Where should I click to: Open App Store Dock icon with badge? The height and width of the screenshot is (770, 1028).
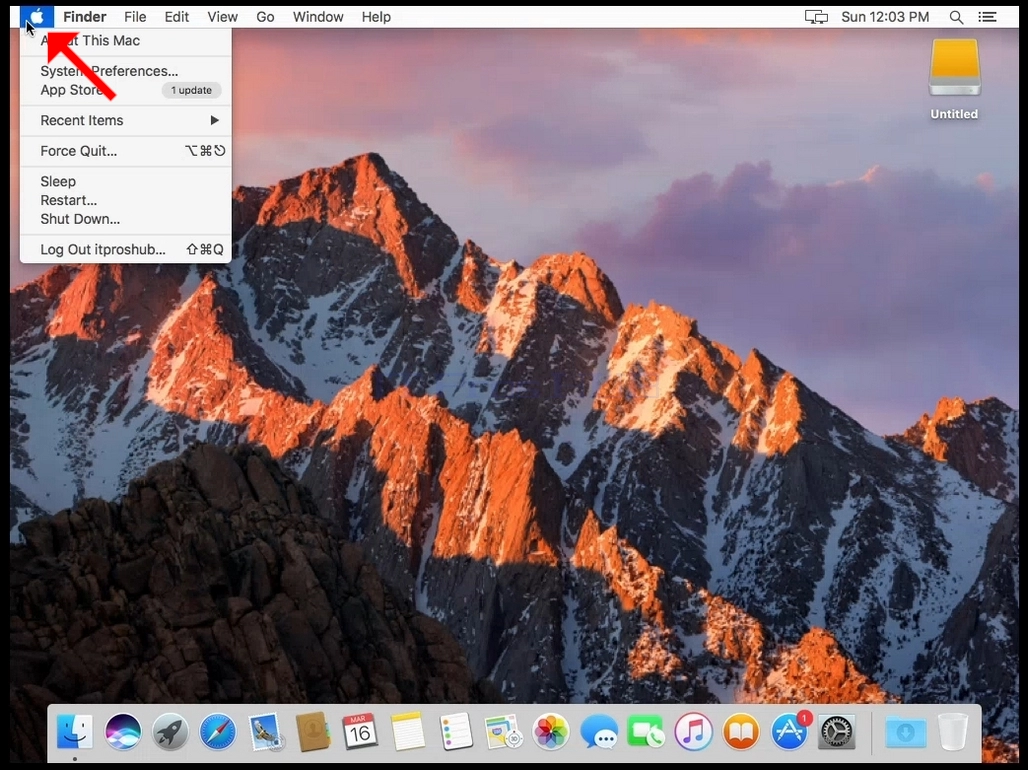(789, 731)
